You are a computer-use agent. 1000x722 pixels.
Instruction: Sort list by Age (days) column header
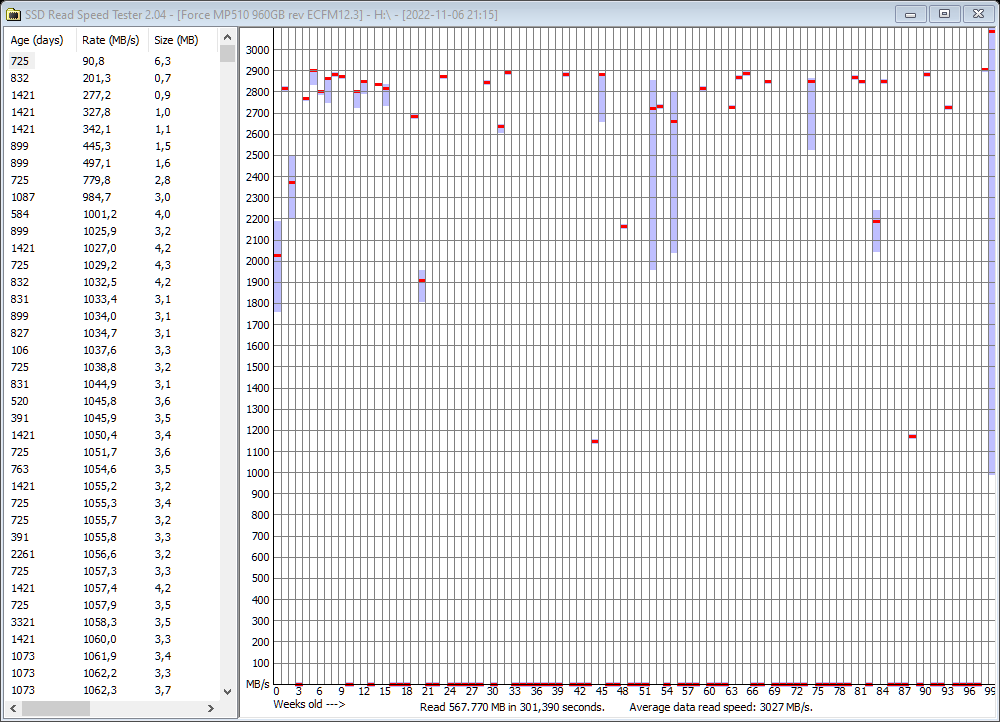(x=39, y=40)
